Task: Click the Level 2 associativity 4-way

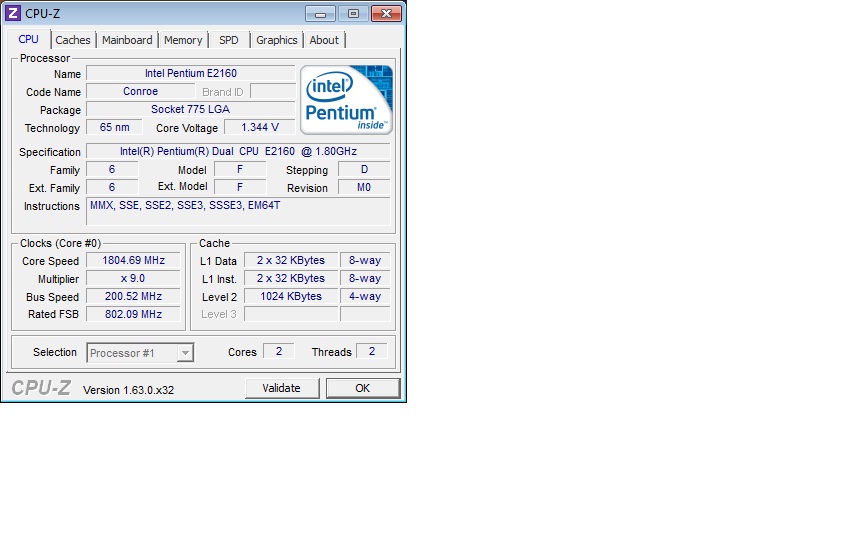Action: point(365,296)
